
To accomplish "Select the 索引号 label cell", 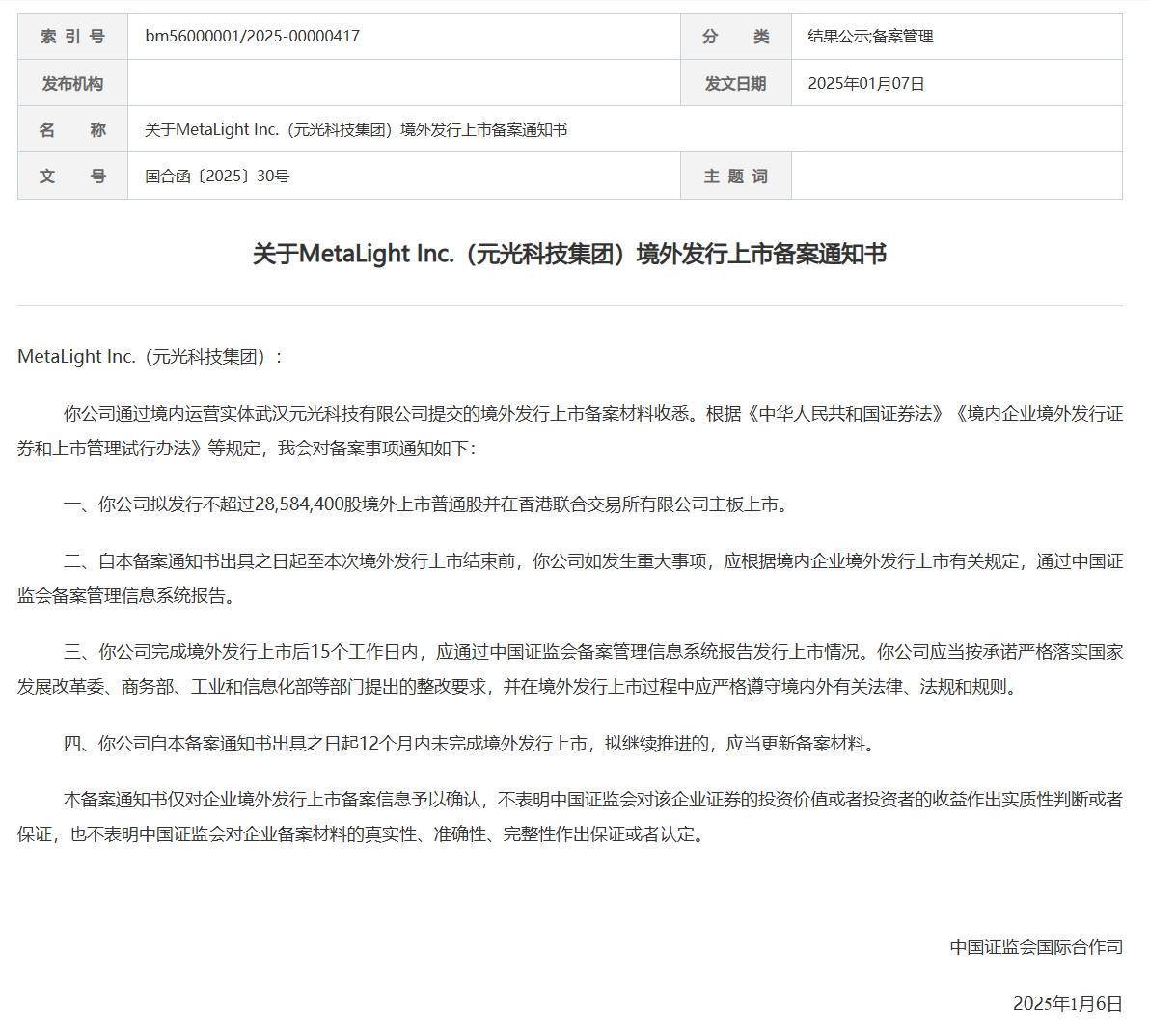I will (72, 37).
